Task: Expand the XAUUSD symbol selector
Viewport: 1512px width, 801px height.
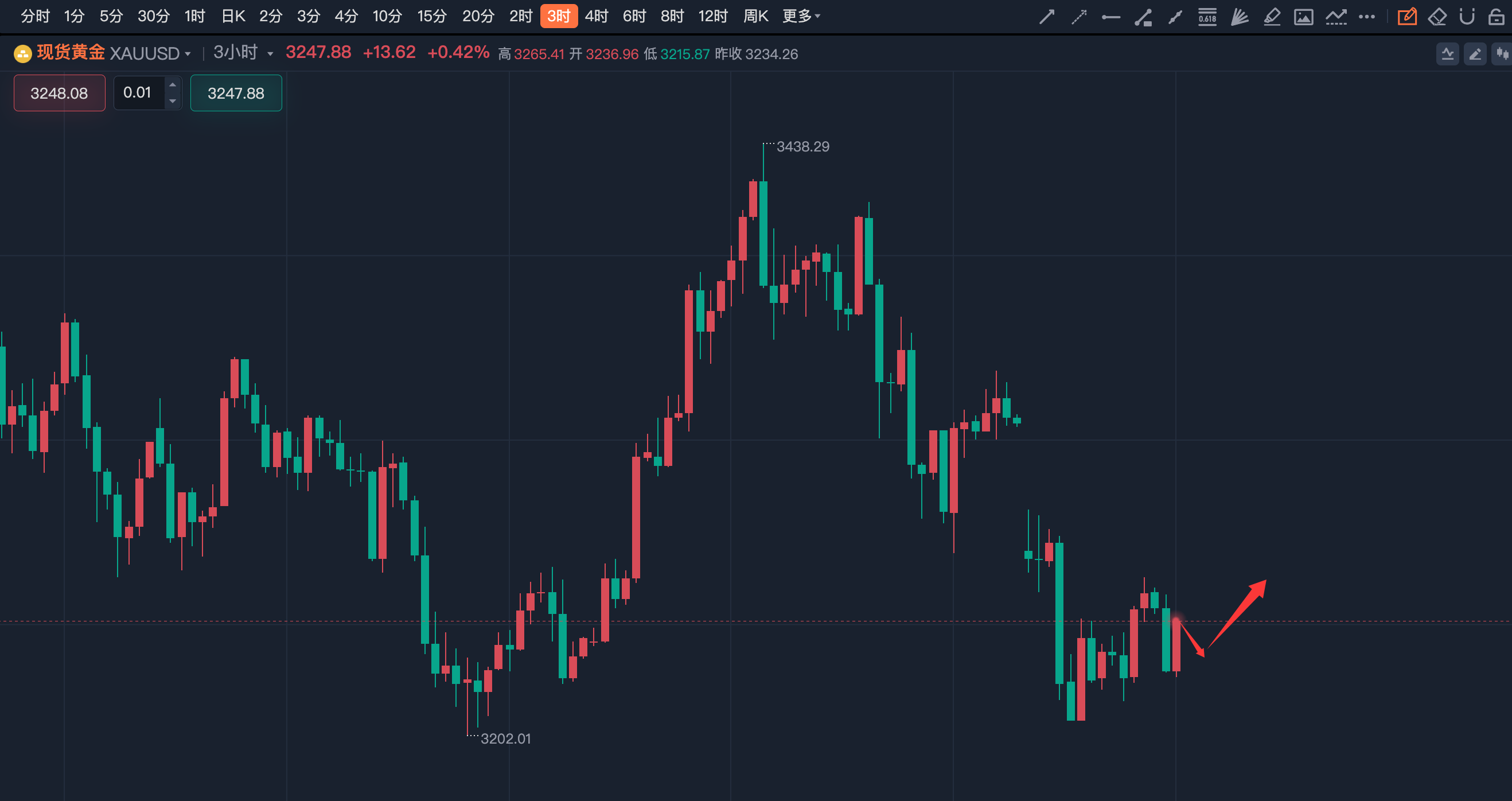Action: coord(188,54)
